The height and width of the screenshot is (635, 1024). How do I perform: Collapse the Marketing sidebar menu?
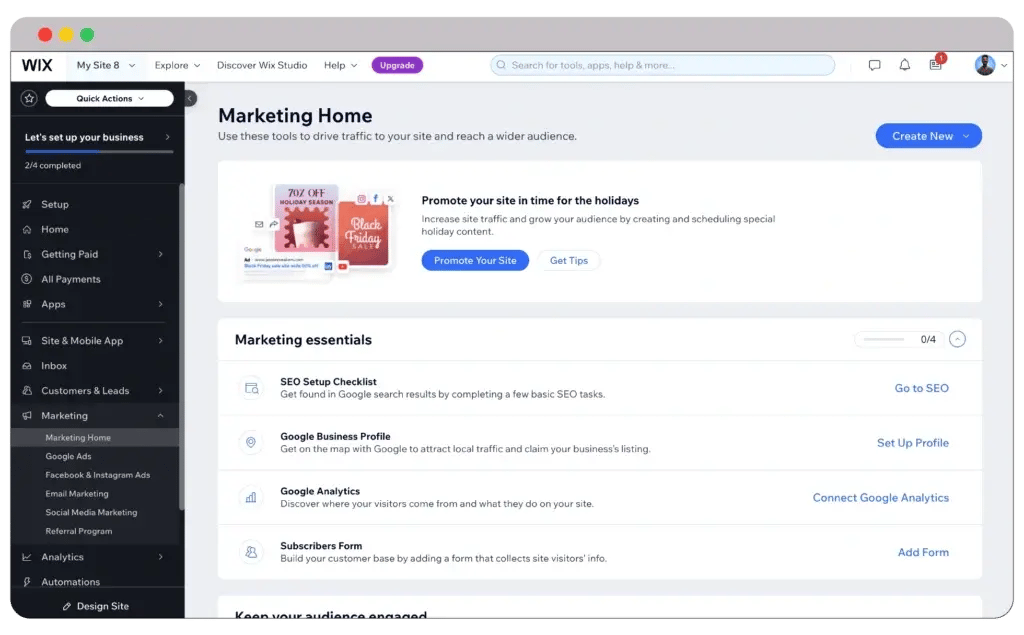tap(160, 416)
